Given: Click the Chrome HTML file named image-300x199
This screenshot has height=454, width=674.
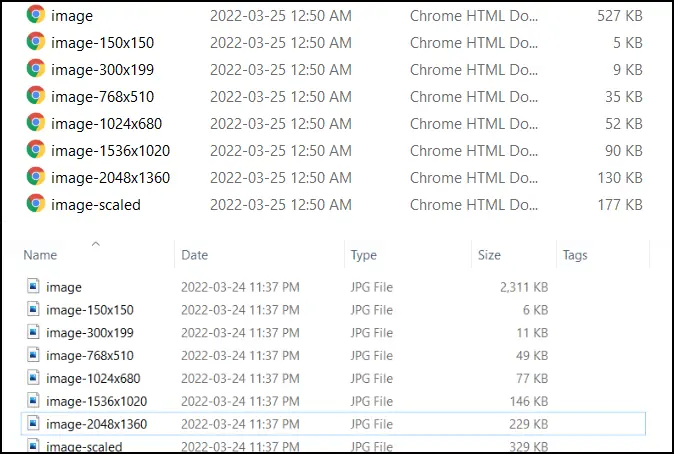Looking at the screenshot, I should 102,69.
